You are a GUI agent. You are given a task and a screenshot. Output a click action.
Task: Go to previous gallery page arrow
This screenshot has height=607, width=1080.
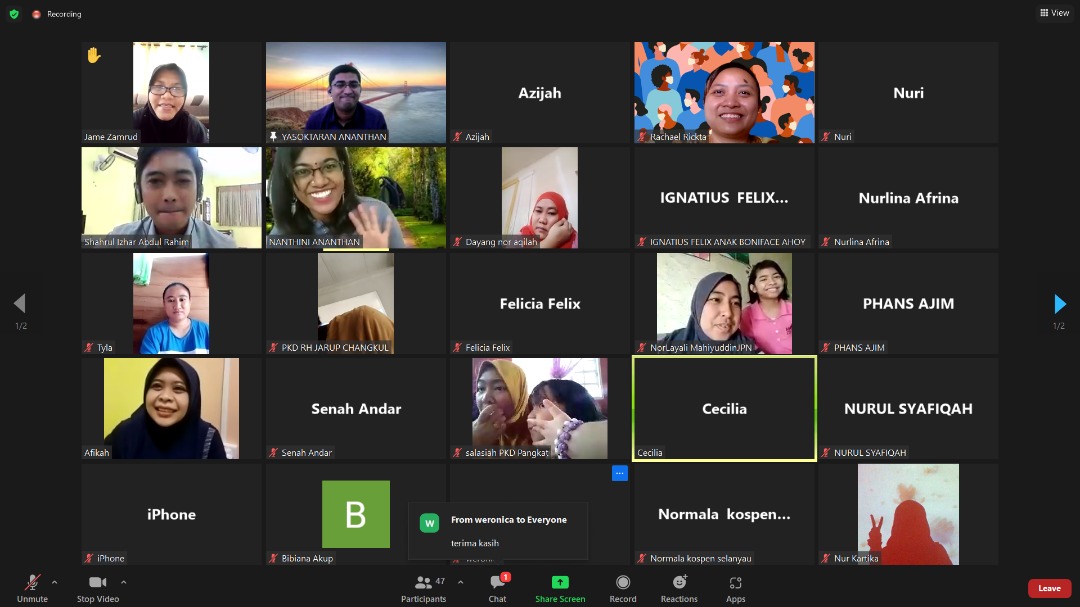(19, 304)
